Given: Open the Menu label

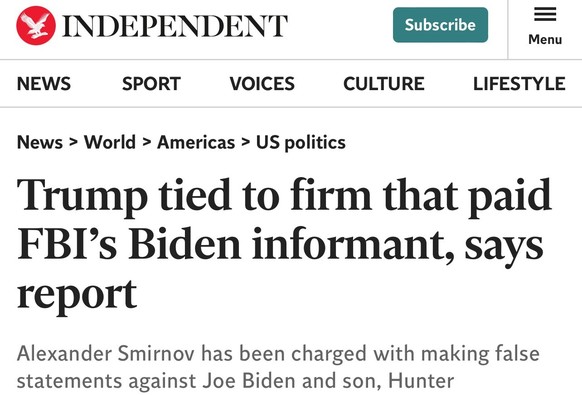Looking at the screenshot, I should (x=545, y=39).
